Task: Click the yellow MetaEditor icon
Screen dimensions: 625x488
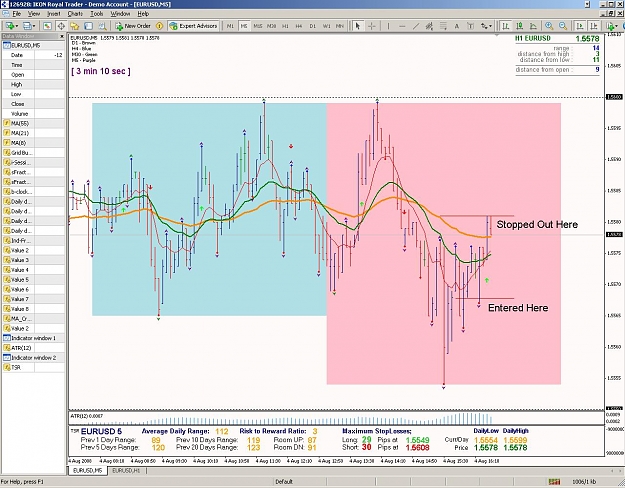Action: click(159, 26)
